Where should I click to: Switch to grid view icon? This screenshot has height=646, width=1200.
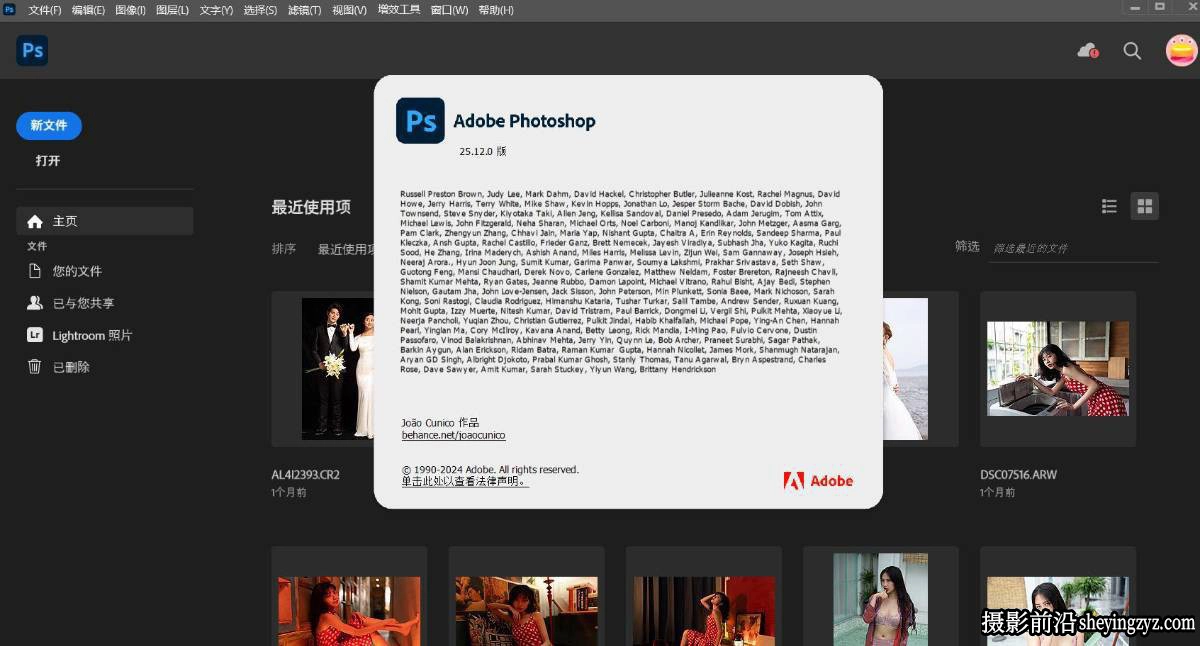tap(1145, 206)
